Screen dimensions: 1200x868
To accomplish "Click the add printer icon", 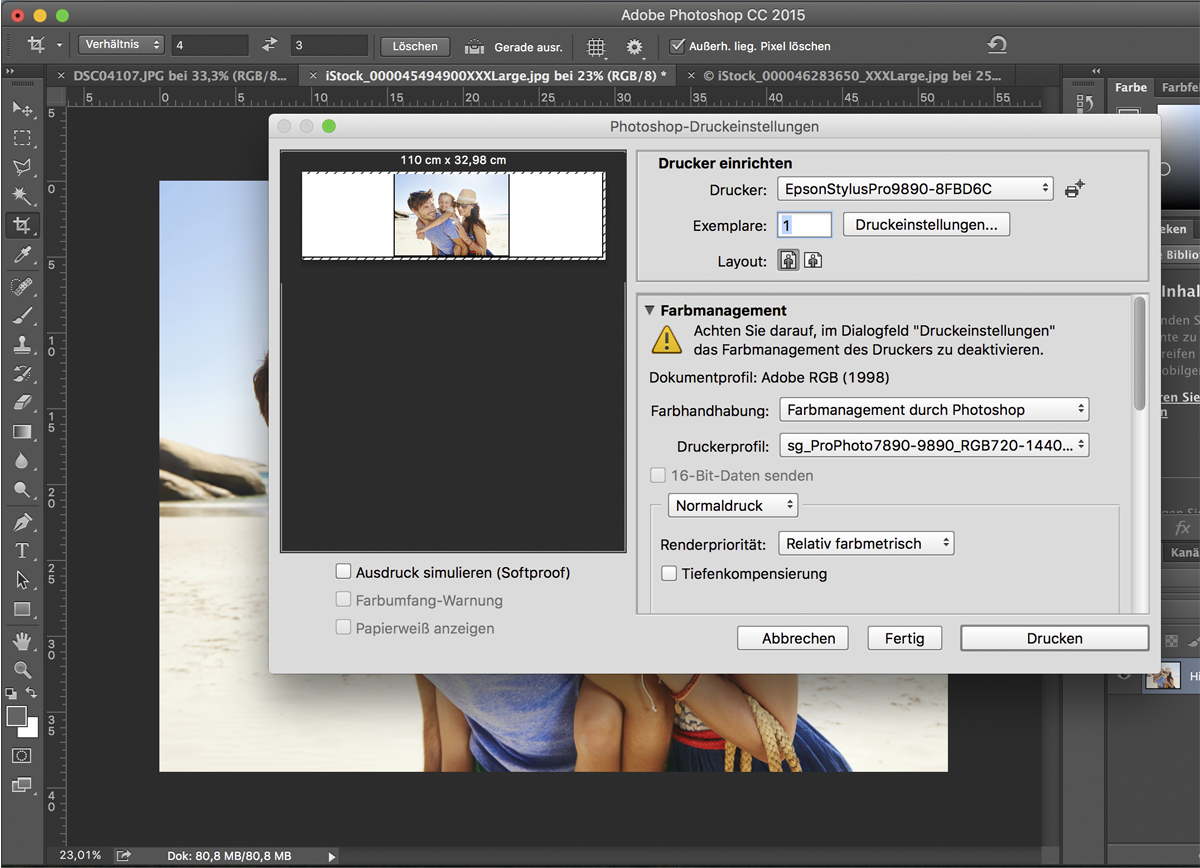I will 1075,188.
